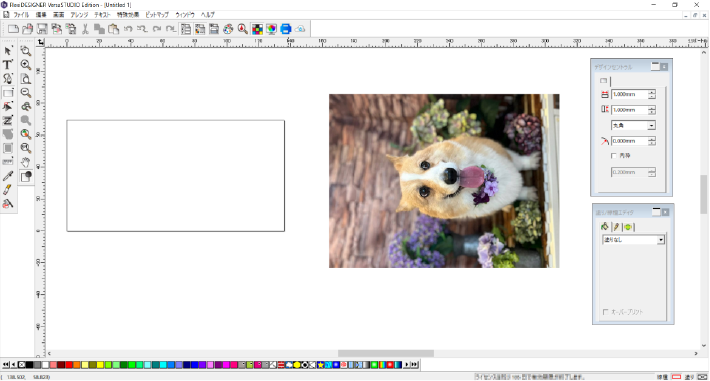Open the ヘルプ menu
This screenshot has width=710, height=381.
point(208,14)
